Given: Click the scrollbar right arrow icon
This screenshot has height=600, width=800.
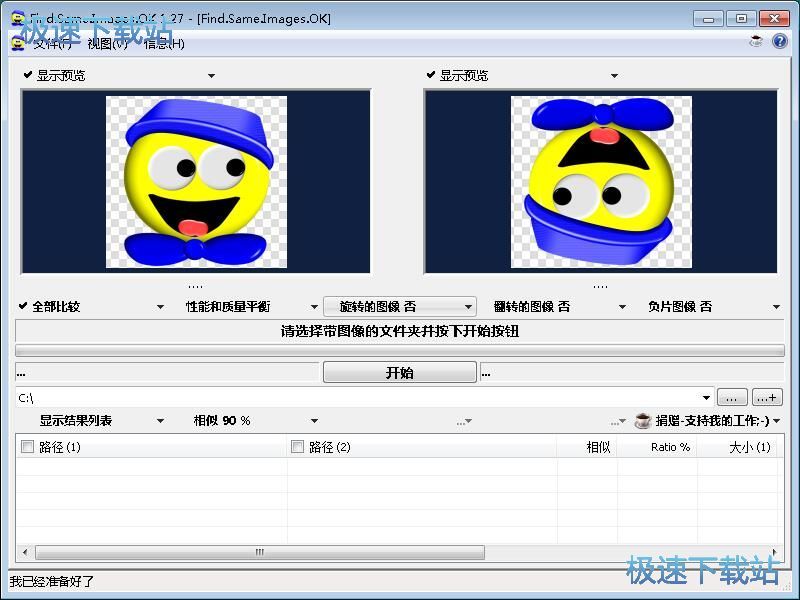Looking at the screenshot, I should coord(775,552).
